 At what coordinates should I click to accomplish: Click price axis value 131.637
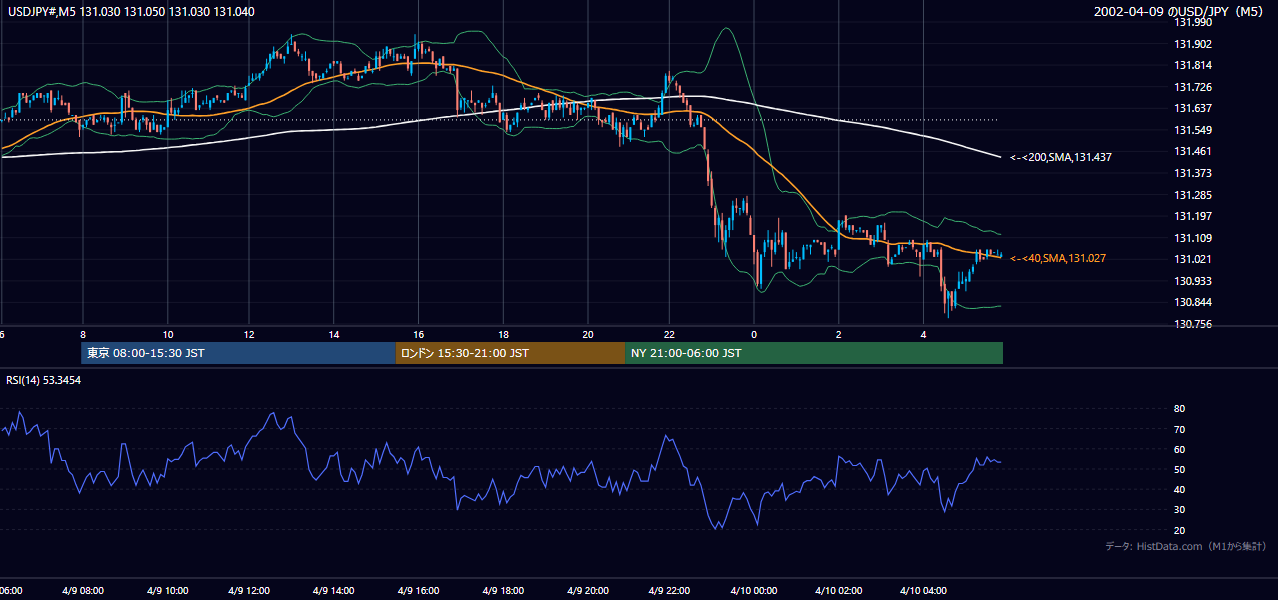click(x=1194, y=109)
